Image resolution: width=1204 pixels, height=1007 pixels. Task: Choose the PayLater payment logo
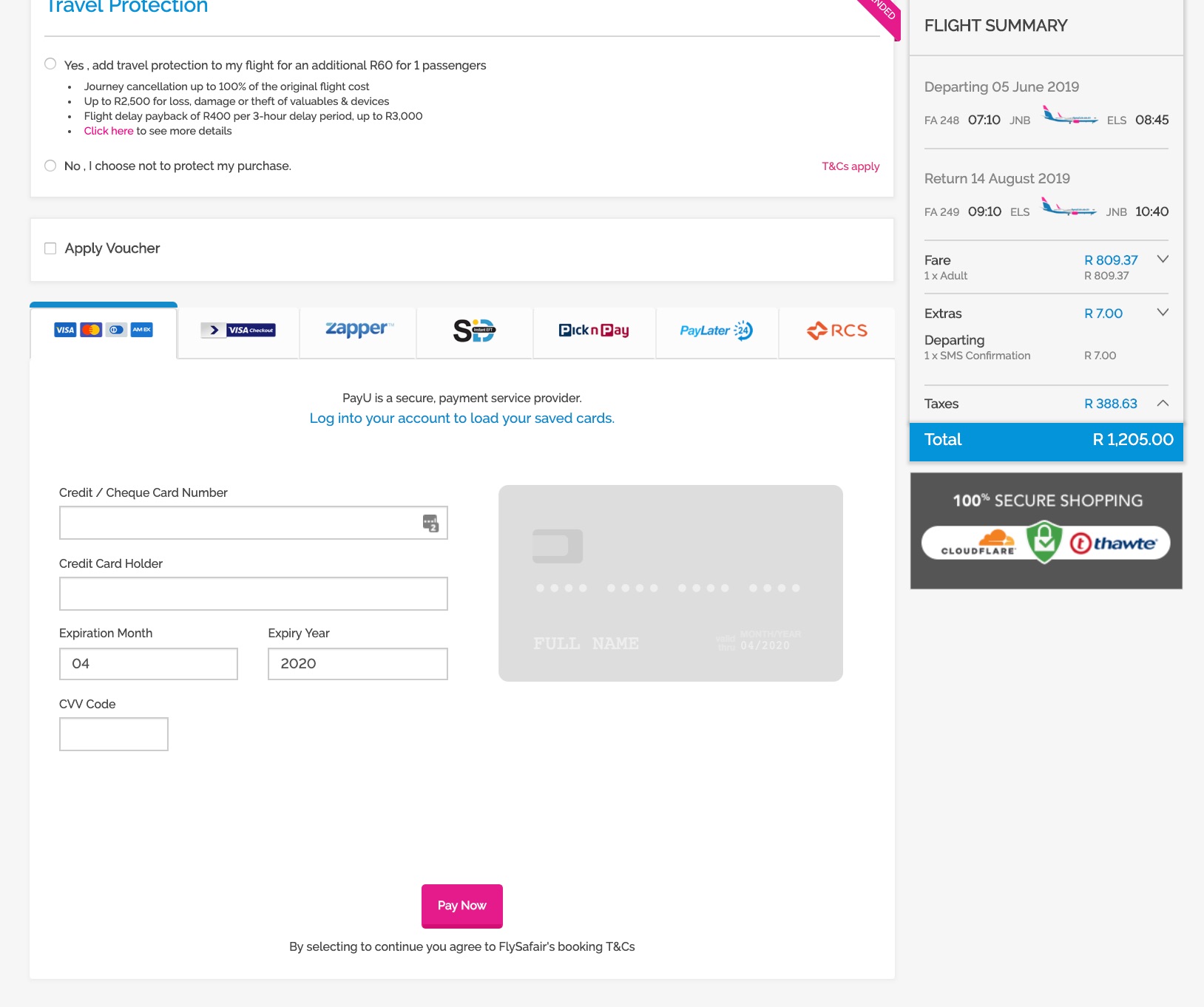716,330
